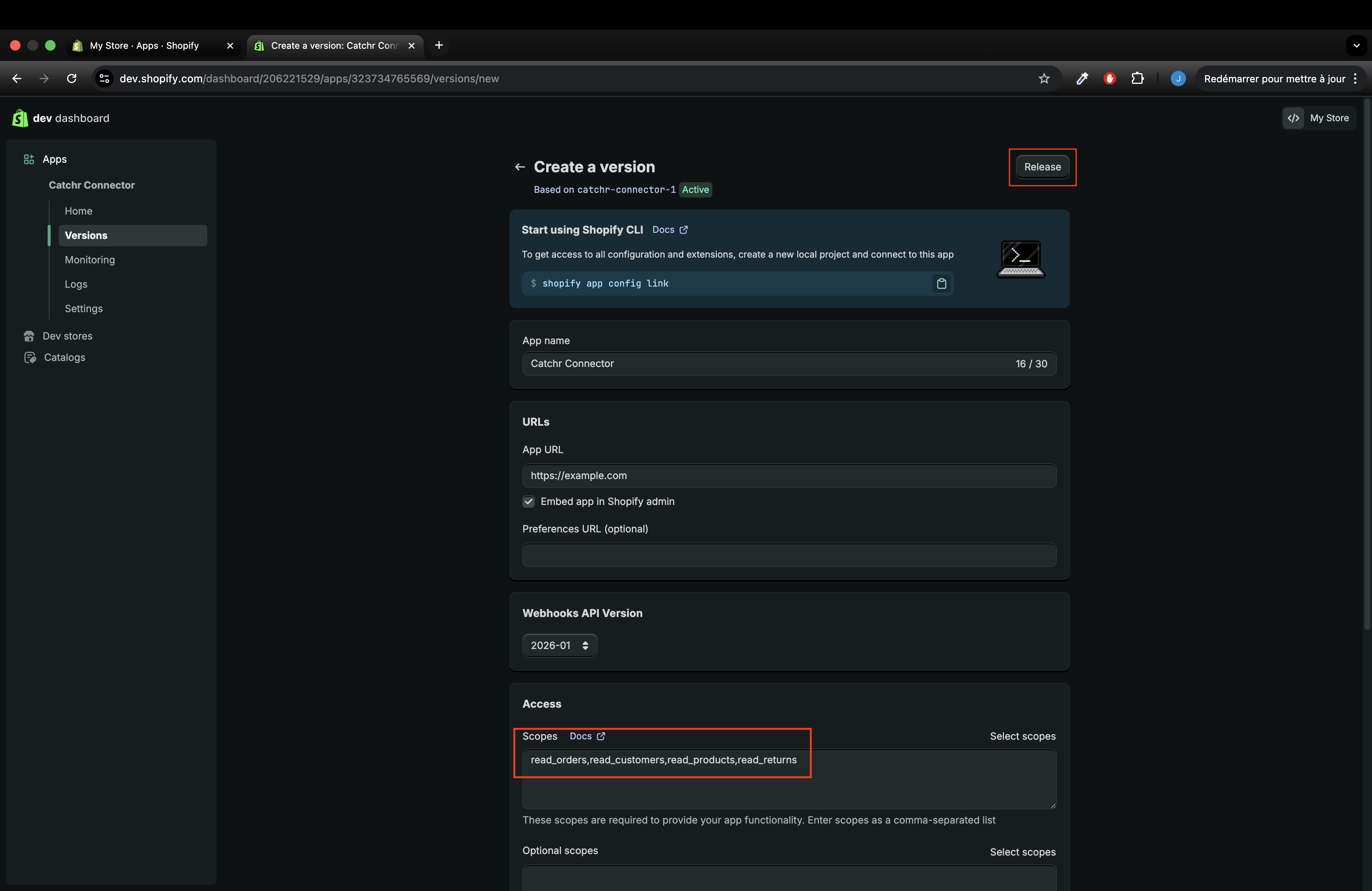
Task: Click the eyedropper extension icon
Action: point(1082,79)
